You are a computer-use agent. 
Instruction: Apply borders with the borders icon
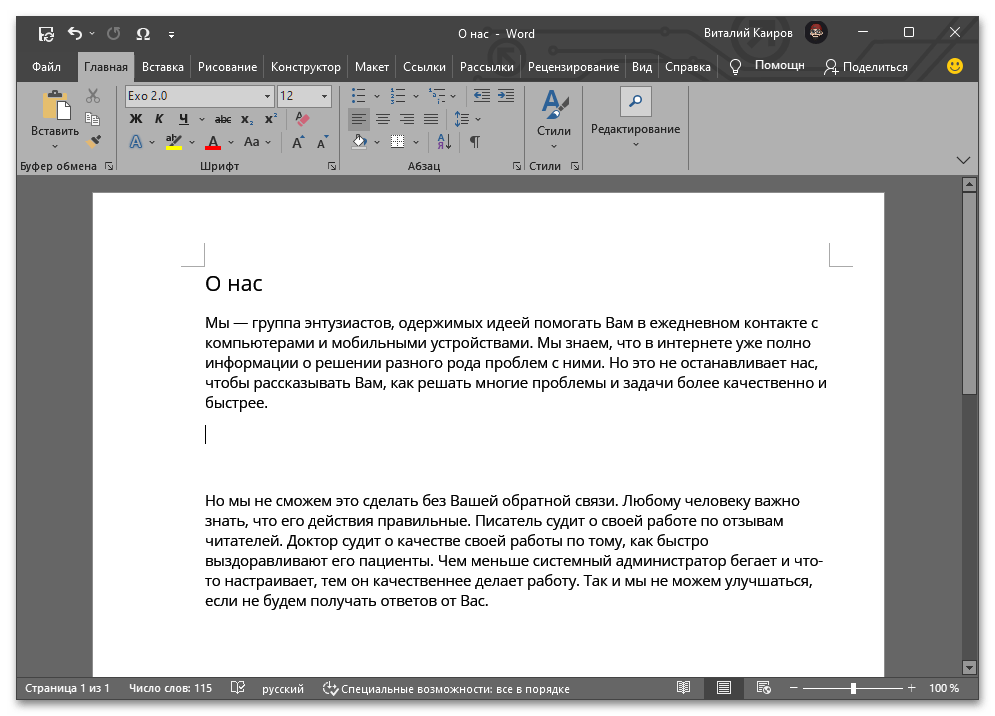398,142
